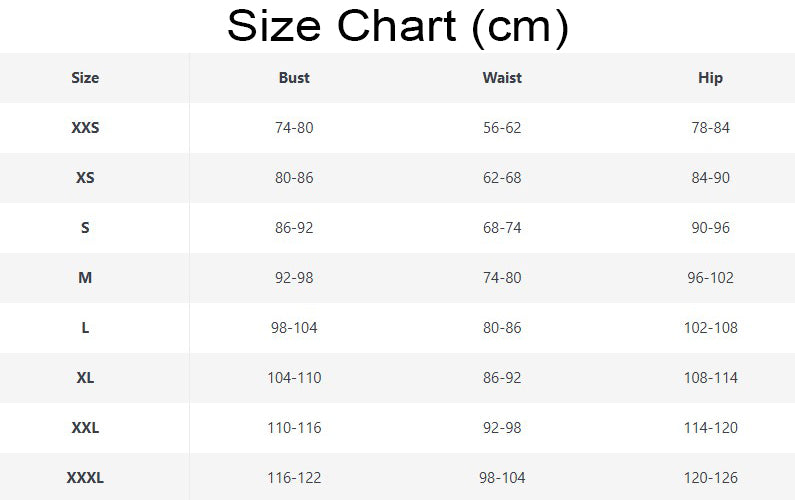Click the XXS bust value 74-80
The width and height of the screenshot is (795, 500).
[294, 128]
